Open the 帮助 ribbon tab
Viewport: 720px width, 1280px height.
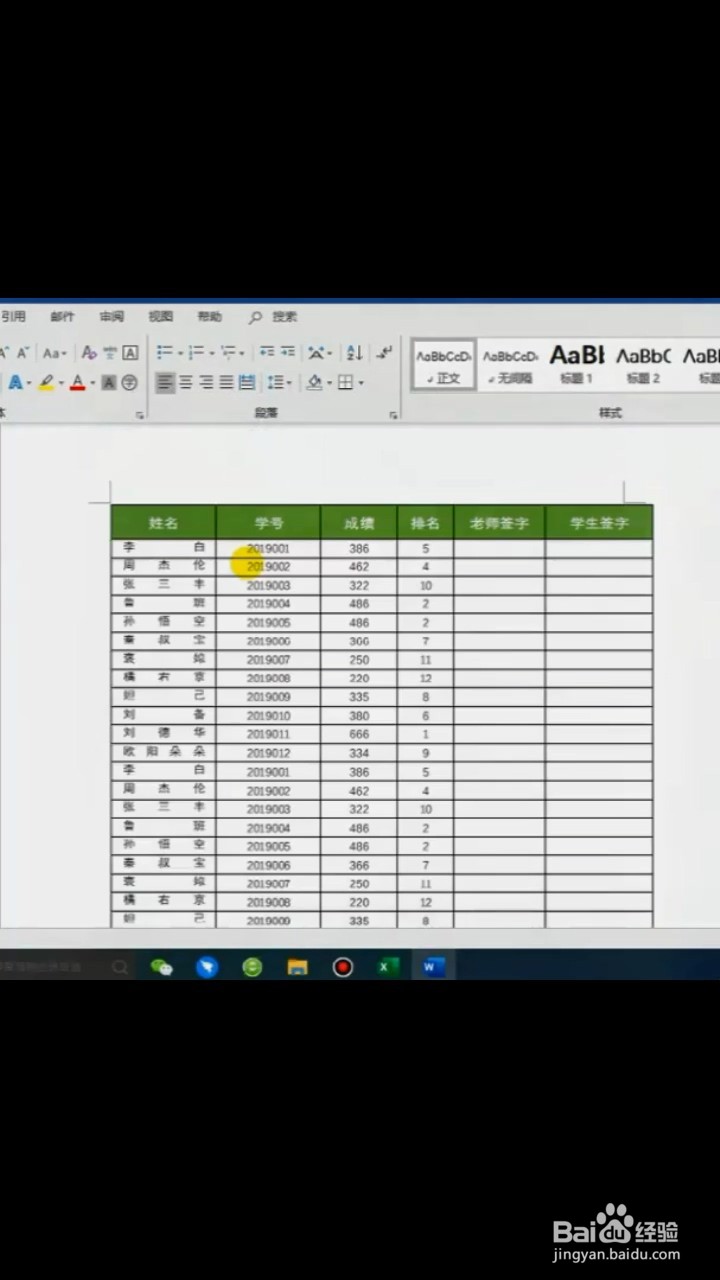[209, 317]
